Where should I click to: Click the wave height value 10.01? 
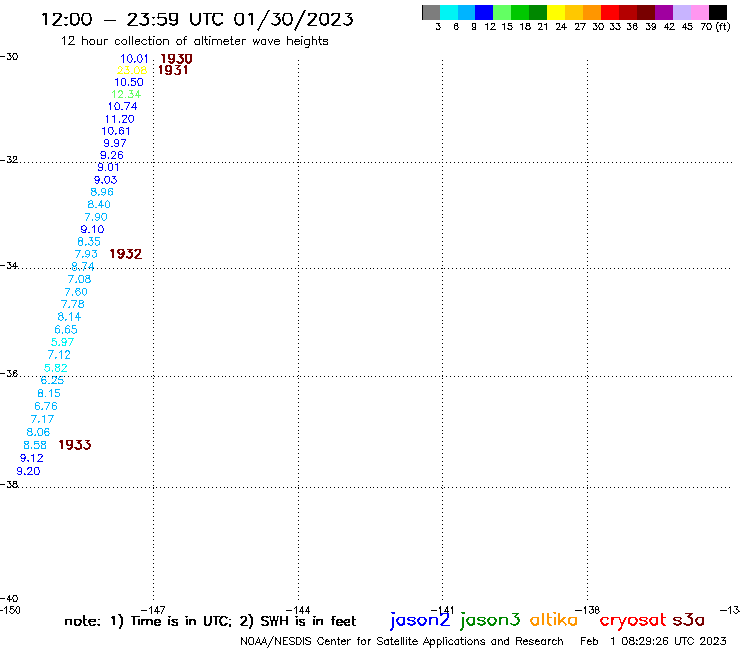coord(135,59)
